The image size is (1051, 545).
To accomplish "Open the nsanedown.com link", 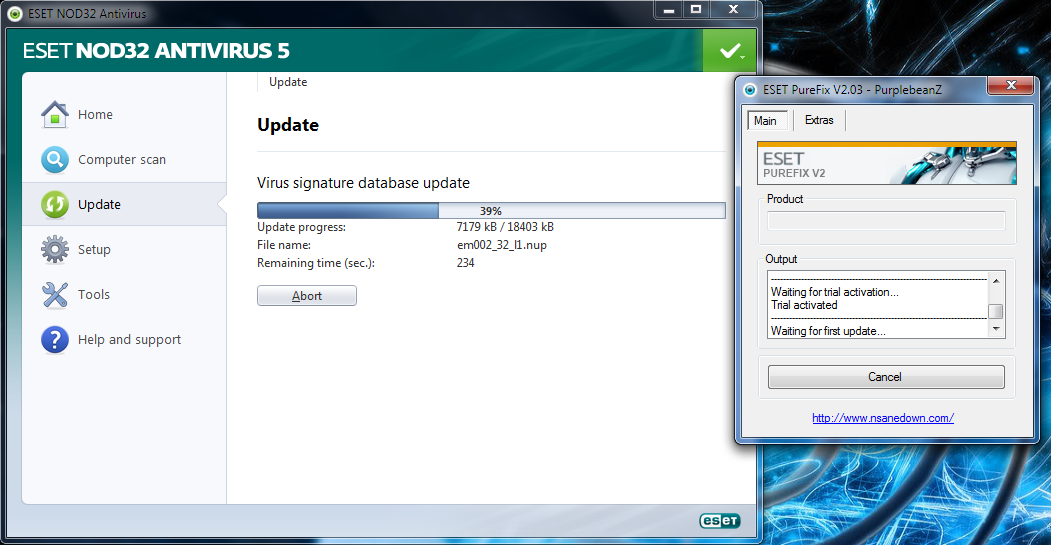I will tap(883, 418).
